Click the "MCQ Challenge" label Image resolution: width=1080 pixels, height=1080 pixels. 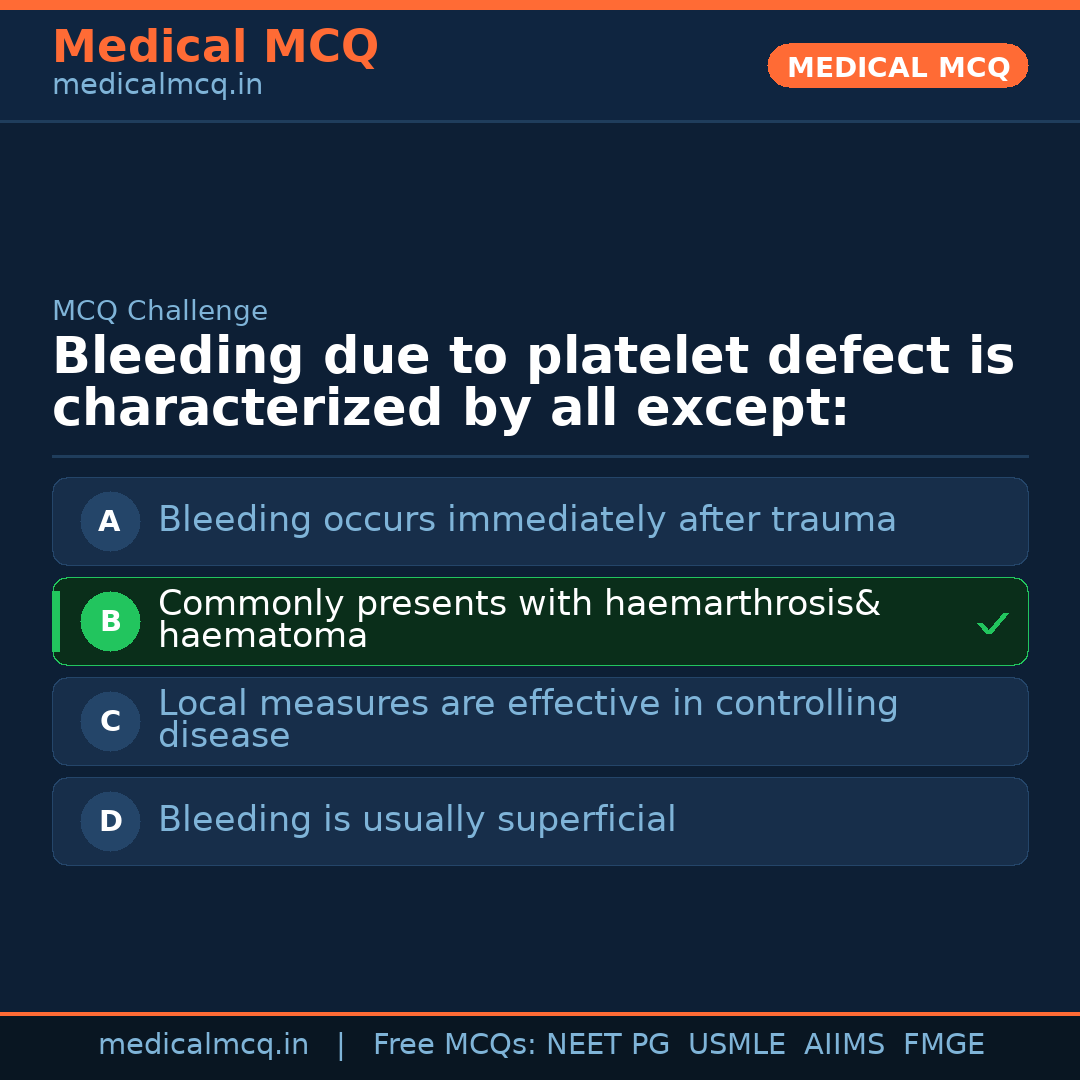point(160,311)
